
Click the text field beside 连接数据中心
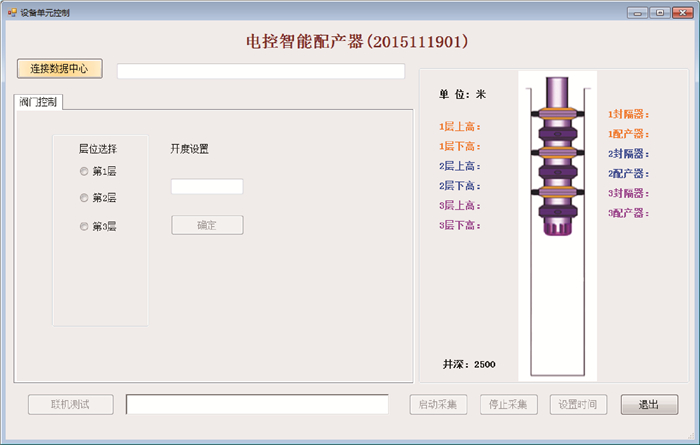(x=260, y=71)
